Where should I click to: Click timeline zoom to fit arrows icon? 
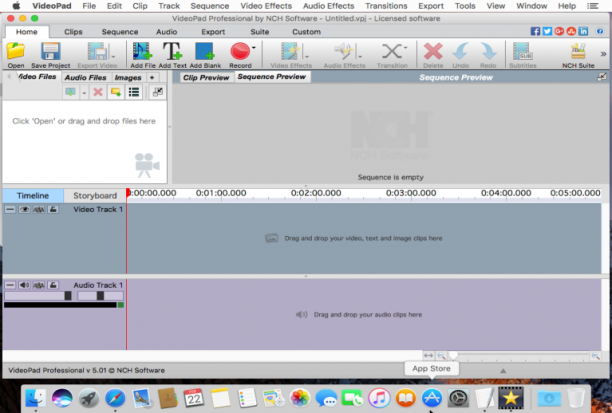tap(428, 355)
